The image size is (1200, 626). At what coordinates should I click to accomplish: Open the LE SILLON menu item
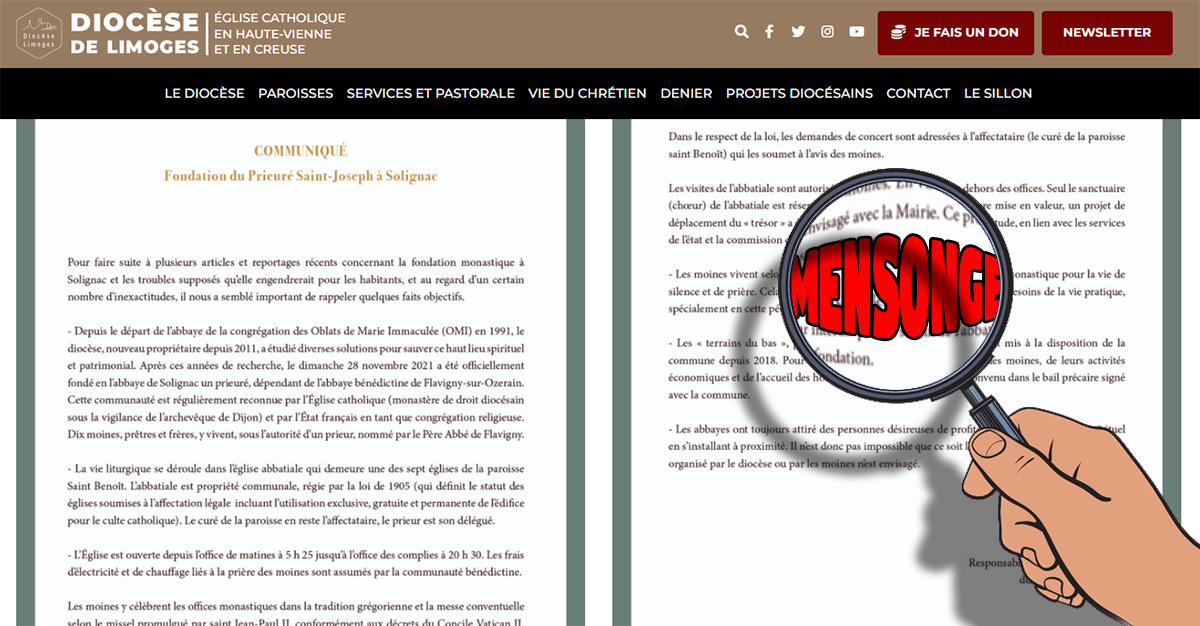click(x=998, y=93)
